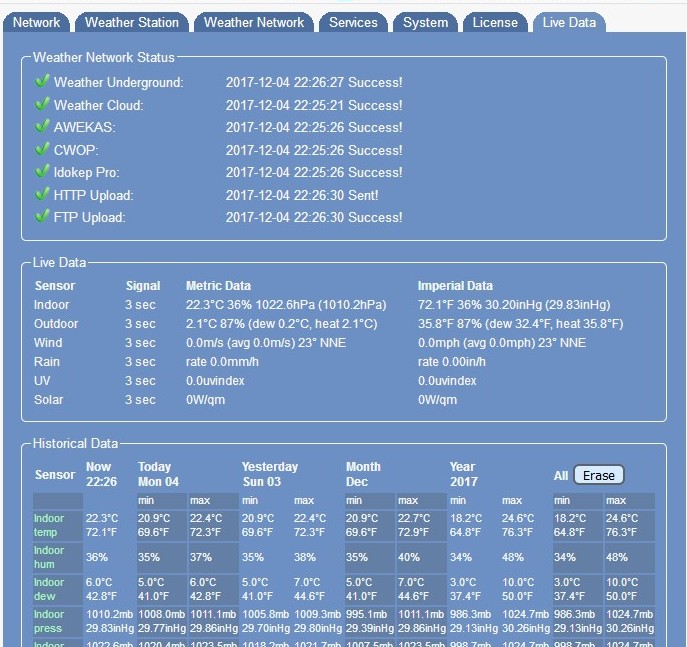Open the Network tab
687x647 pixels.
37,22
